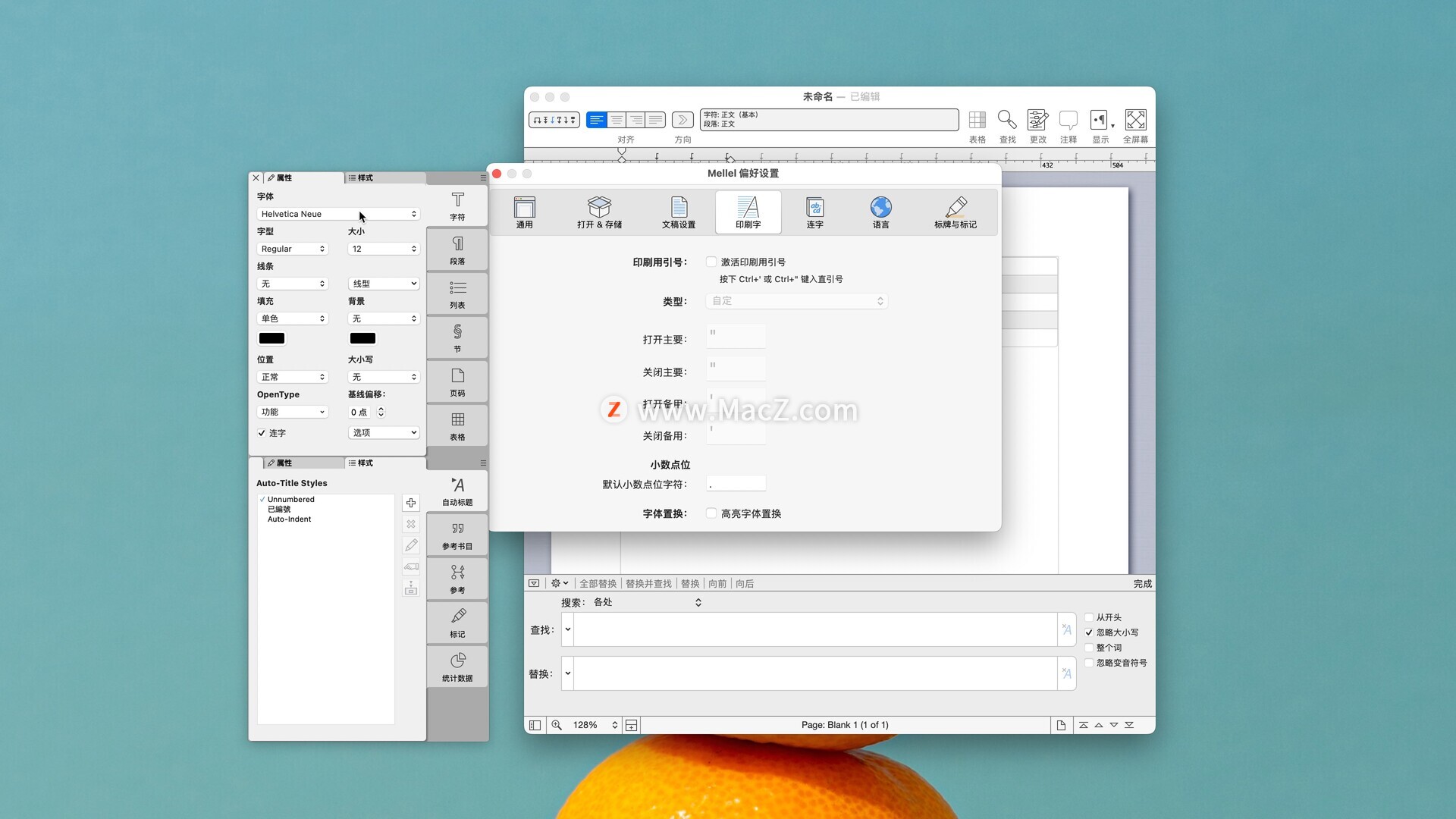
Task: Open the Helvetica Neue font dropdown
Action: click(x=338, y=214)
